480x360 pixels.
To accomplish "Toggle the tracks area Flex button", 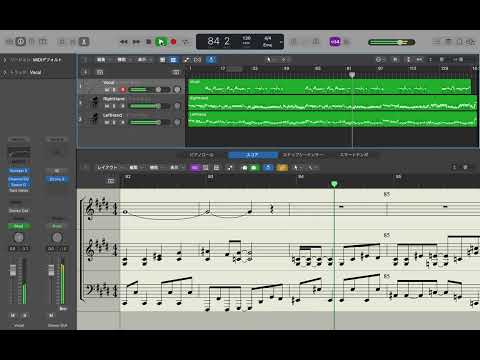I will click(197, 60).
